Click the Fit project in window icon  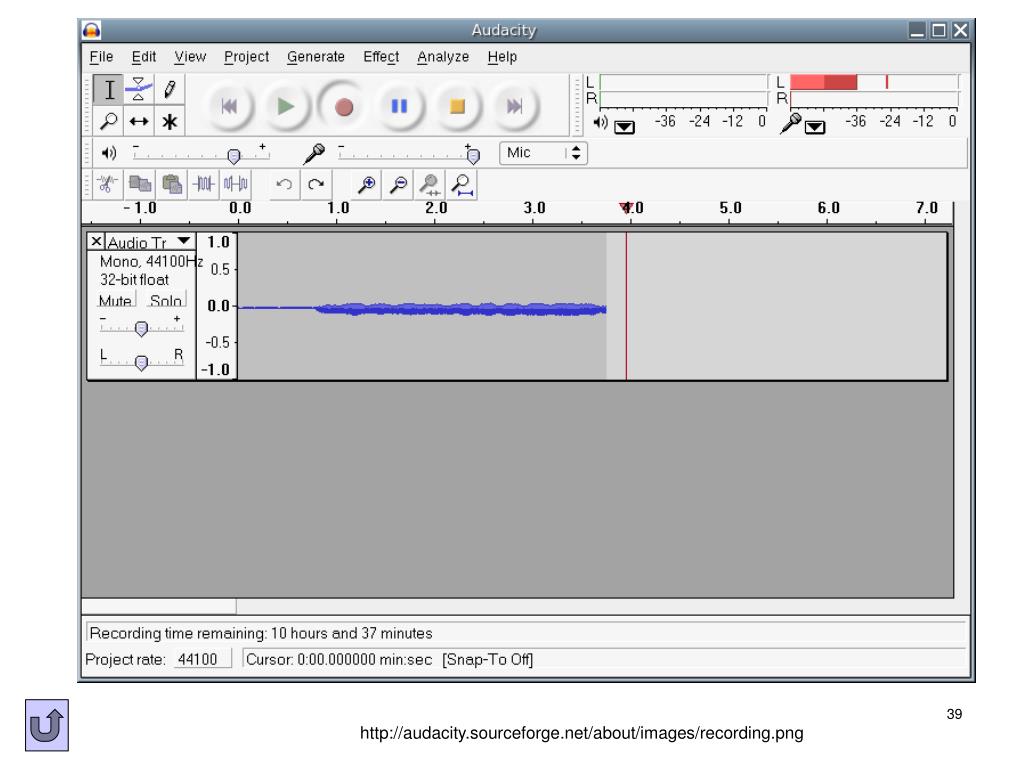(x=462, y=184)
